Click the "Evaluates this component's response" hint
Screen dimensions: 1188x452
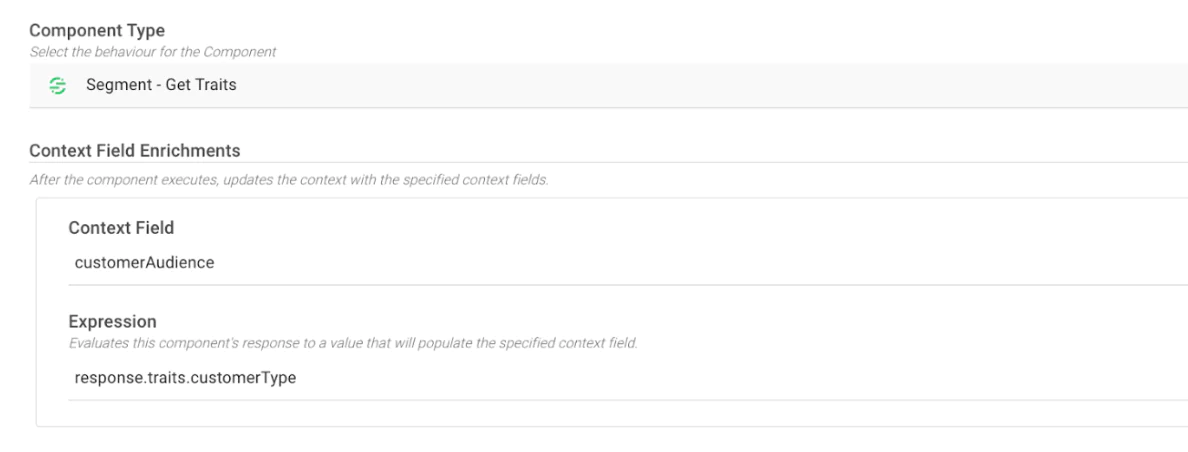(352, 343)
